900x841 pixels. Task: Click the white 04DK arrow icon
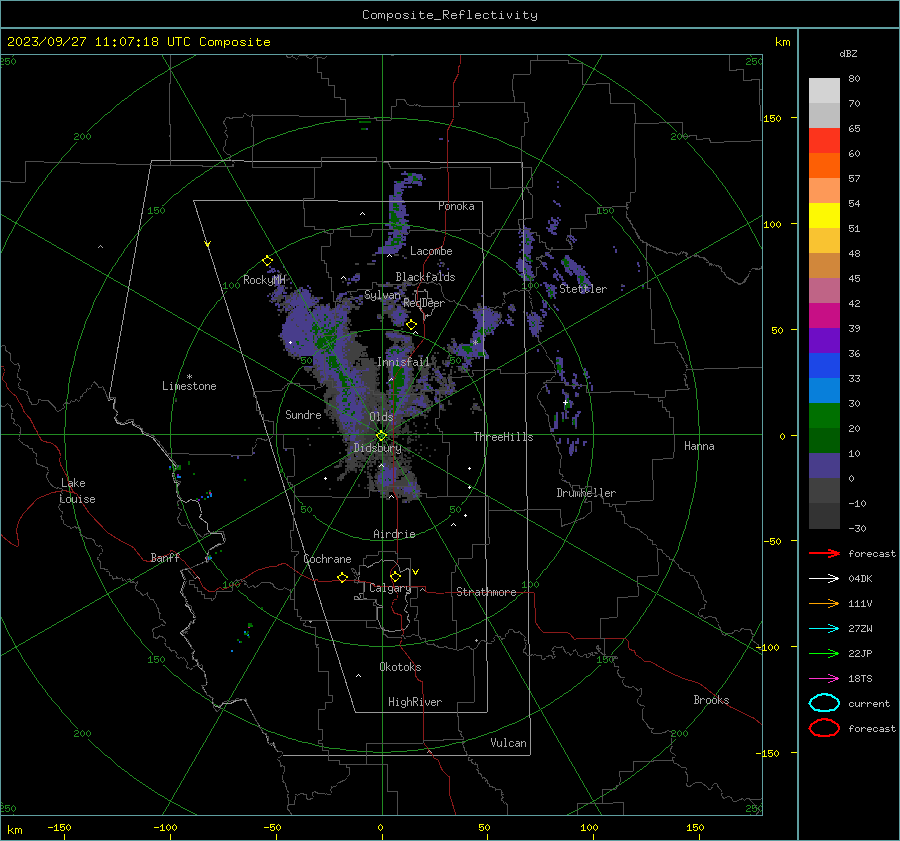pos(824,578)
